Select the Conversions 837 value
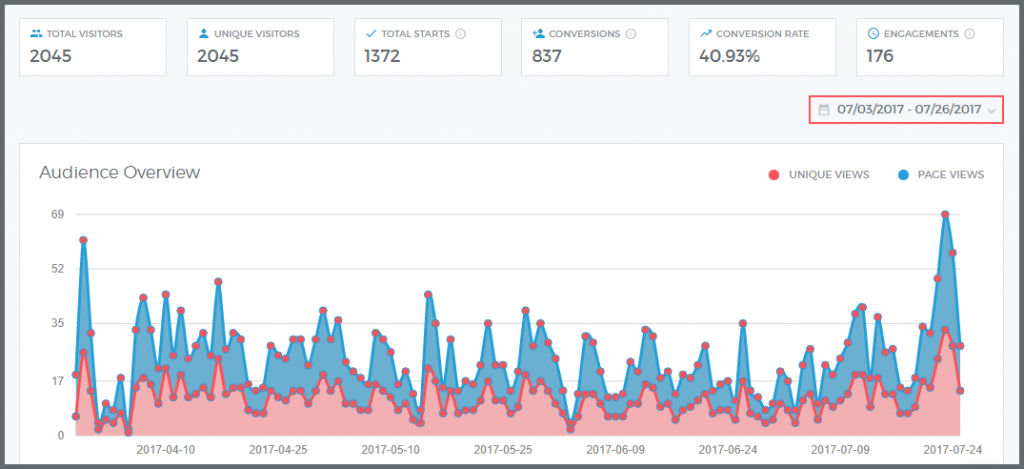This screenshot has width=1024, height=469. coord(548,56)
